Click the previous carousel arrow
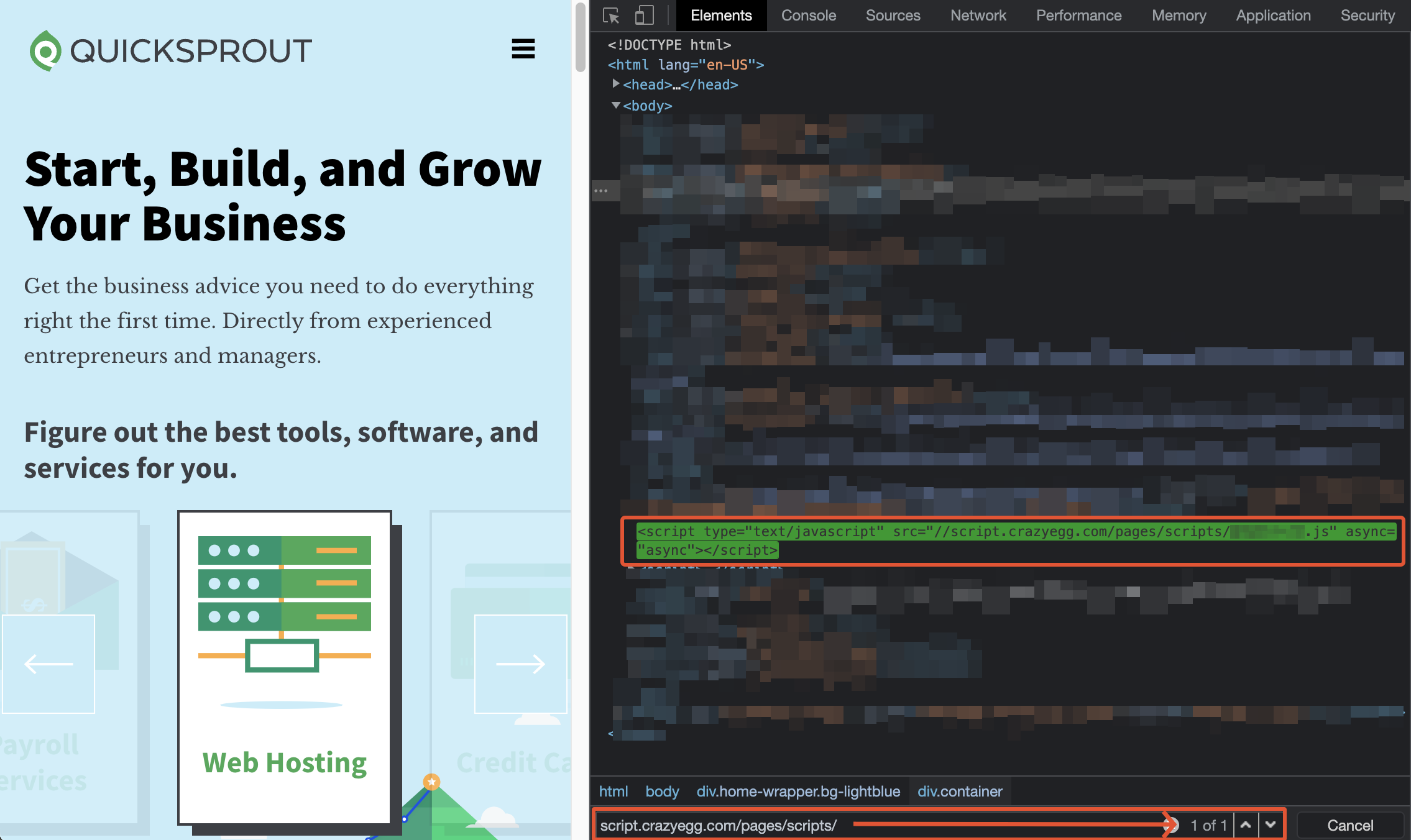The width and height of the screenshot is (1411, 840). point(48,664)
